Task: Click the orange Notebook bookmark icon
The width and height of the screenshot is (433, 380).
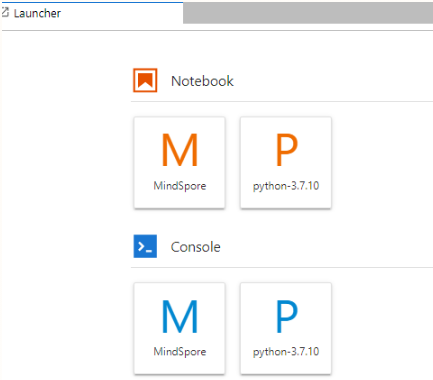Action: [x=145, y=80]
